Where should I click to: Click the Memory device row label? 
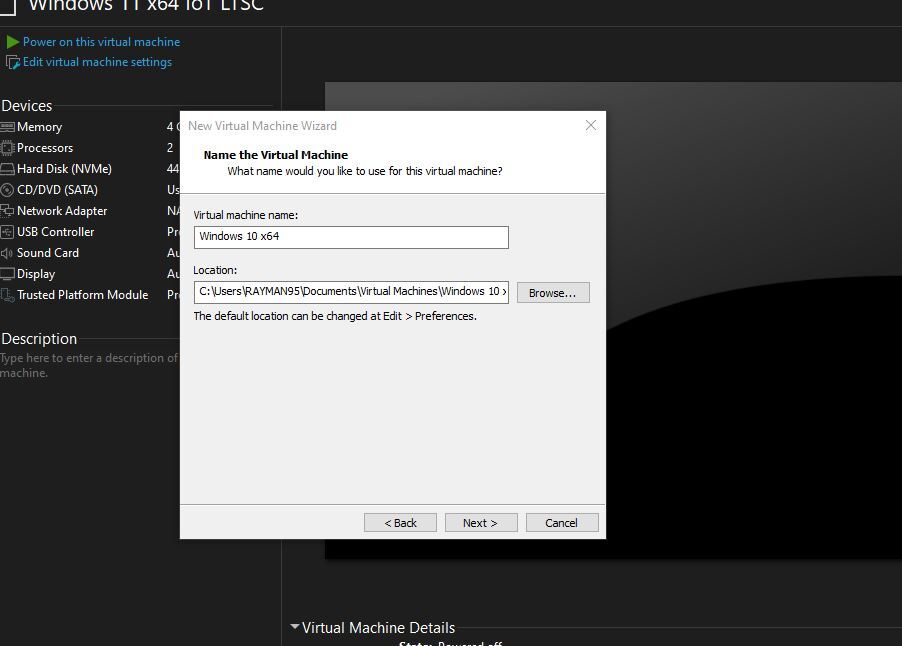tap(40, 127)
